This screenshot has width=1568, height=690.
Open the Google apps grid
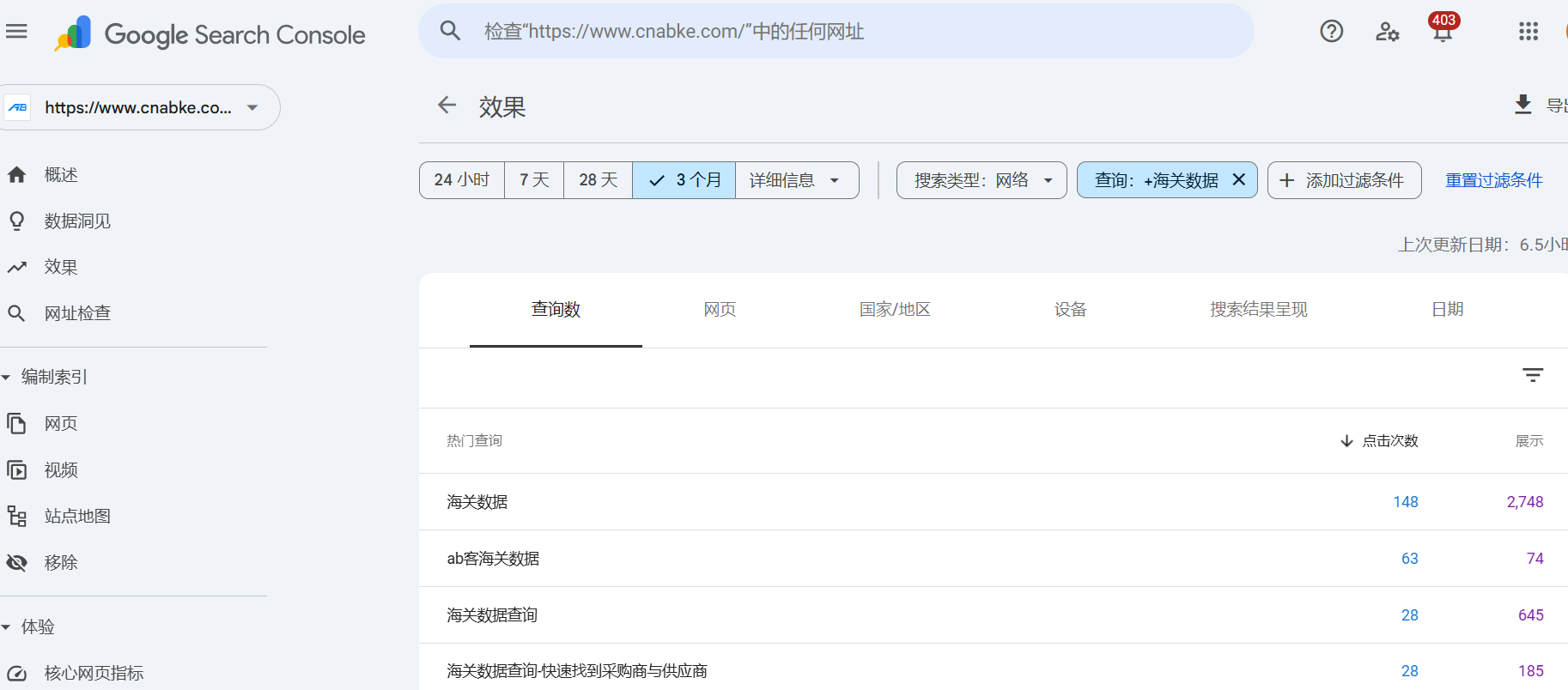(1528, 32)
